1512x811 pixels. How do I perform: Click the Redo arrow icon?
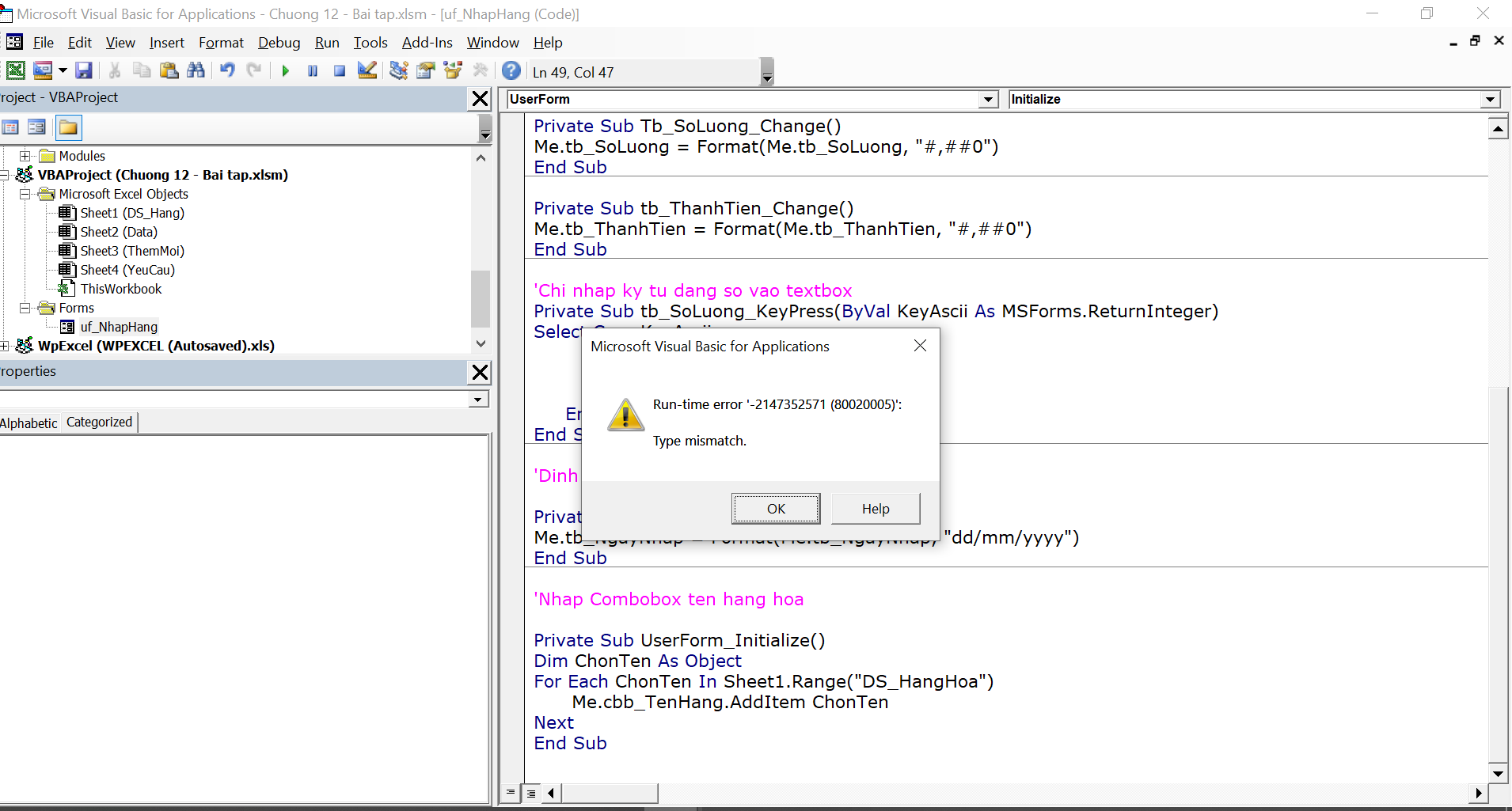254,70
